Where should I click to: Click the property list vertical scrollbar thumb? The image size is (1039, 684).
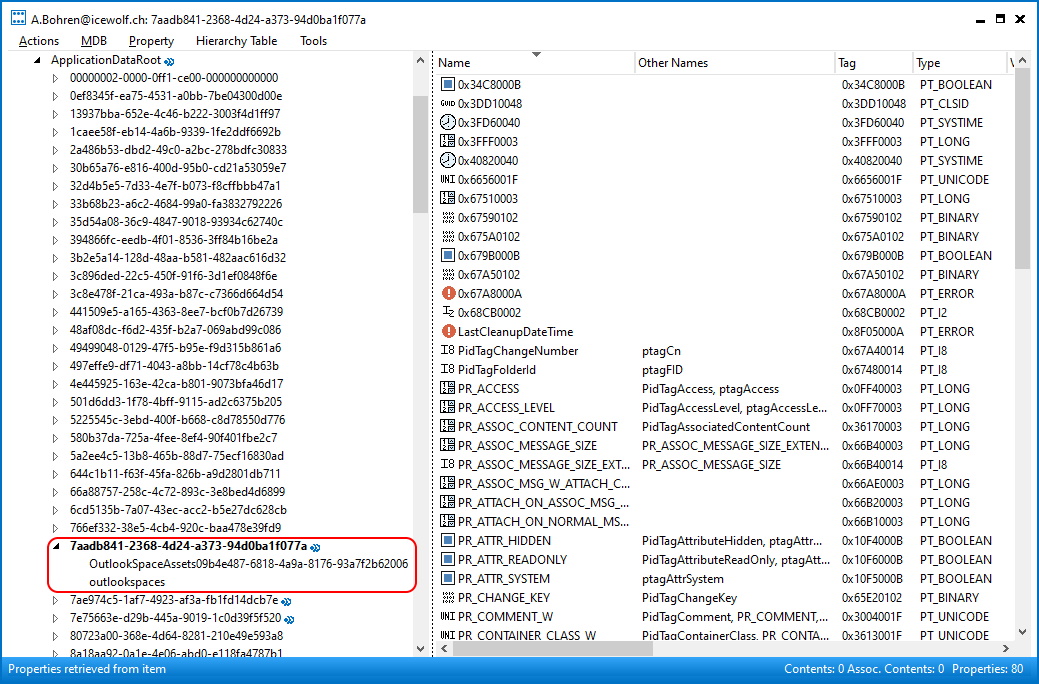coord(1022,169)
